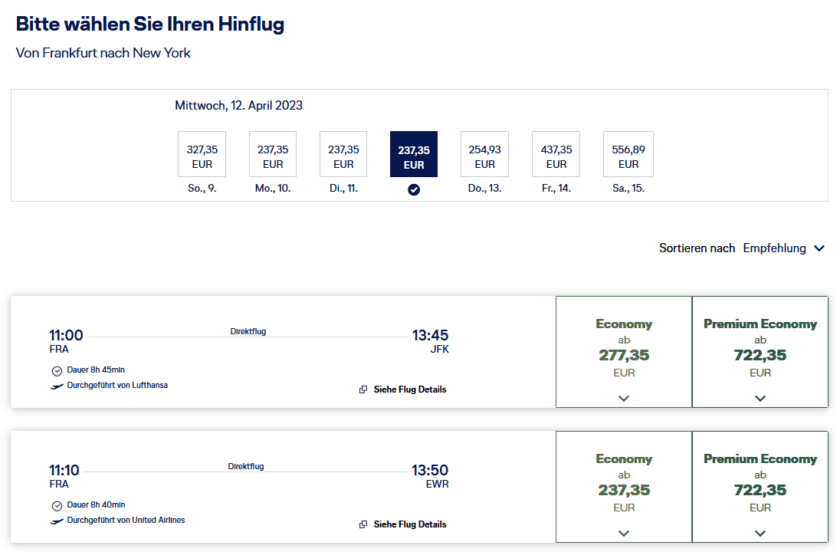Open the Sortieren nach Empfehlung dropdown
840x552 pixels.
click(x=784, y=248)
